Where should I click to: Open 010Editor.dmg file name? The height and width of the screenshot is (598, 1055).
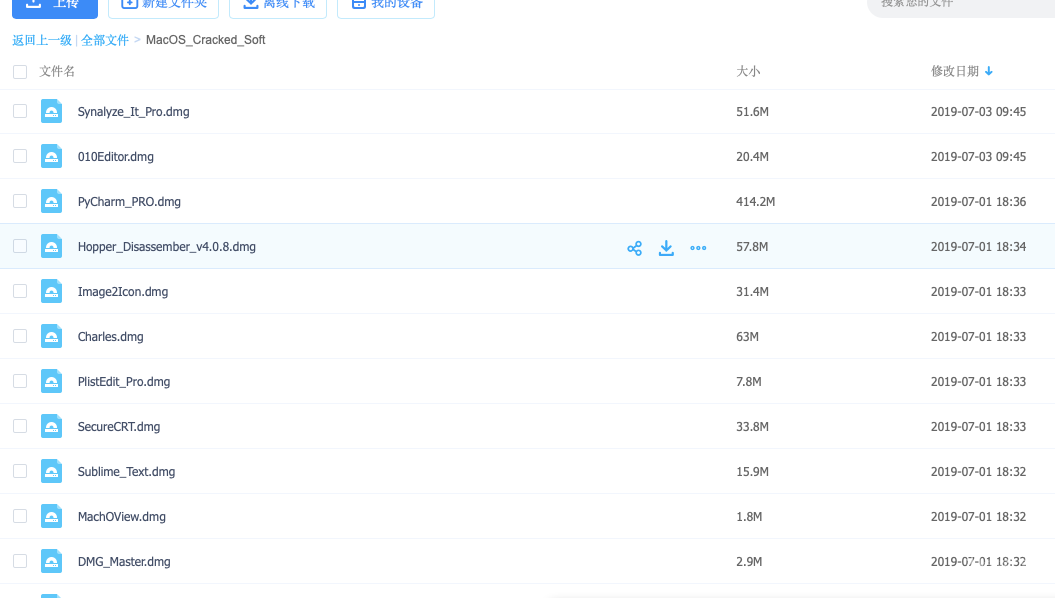(x=116, y=157)
